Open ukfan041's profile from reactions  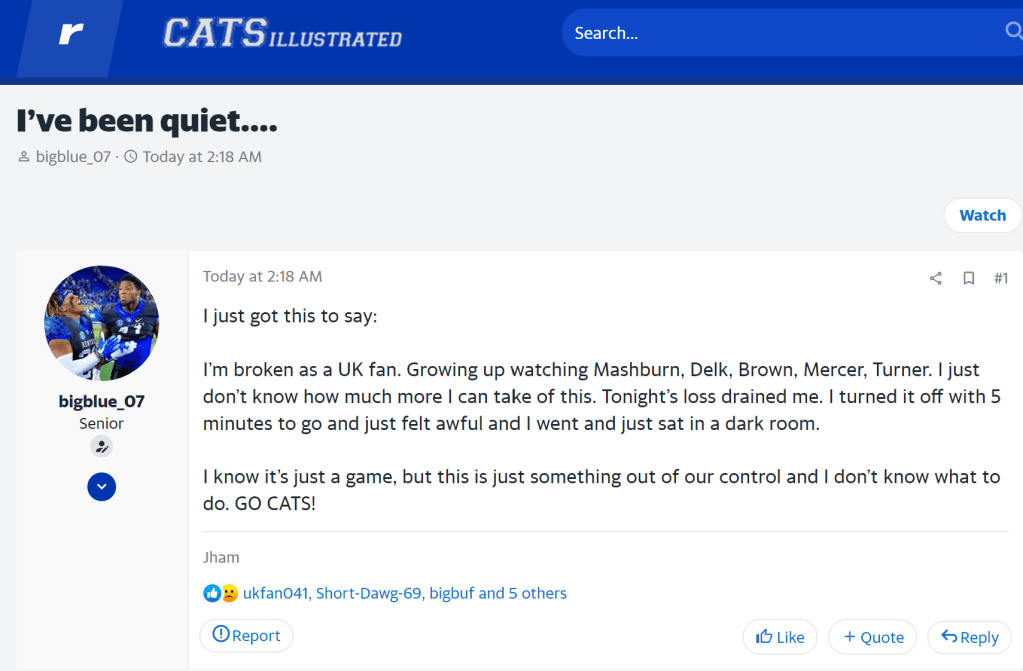pos(275,593)
